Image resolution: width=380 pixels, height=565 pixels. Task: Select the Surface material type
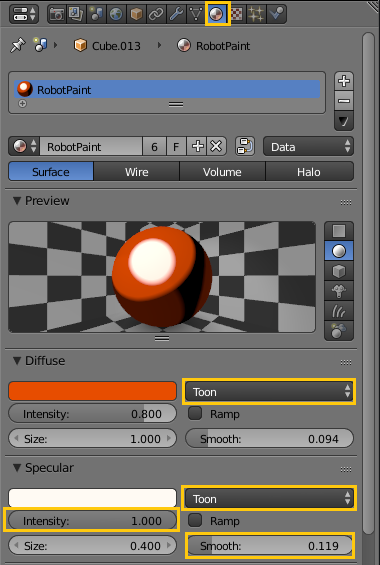(51, 172)
